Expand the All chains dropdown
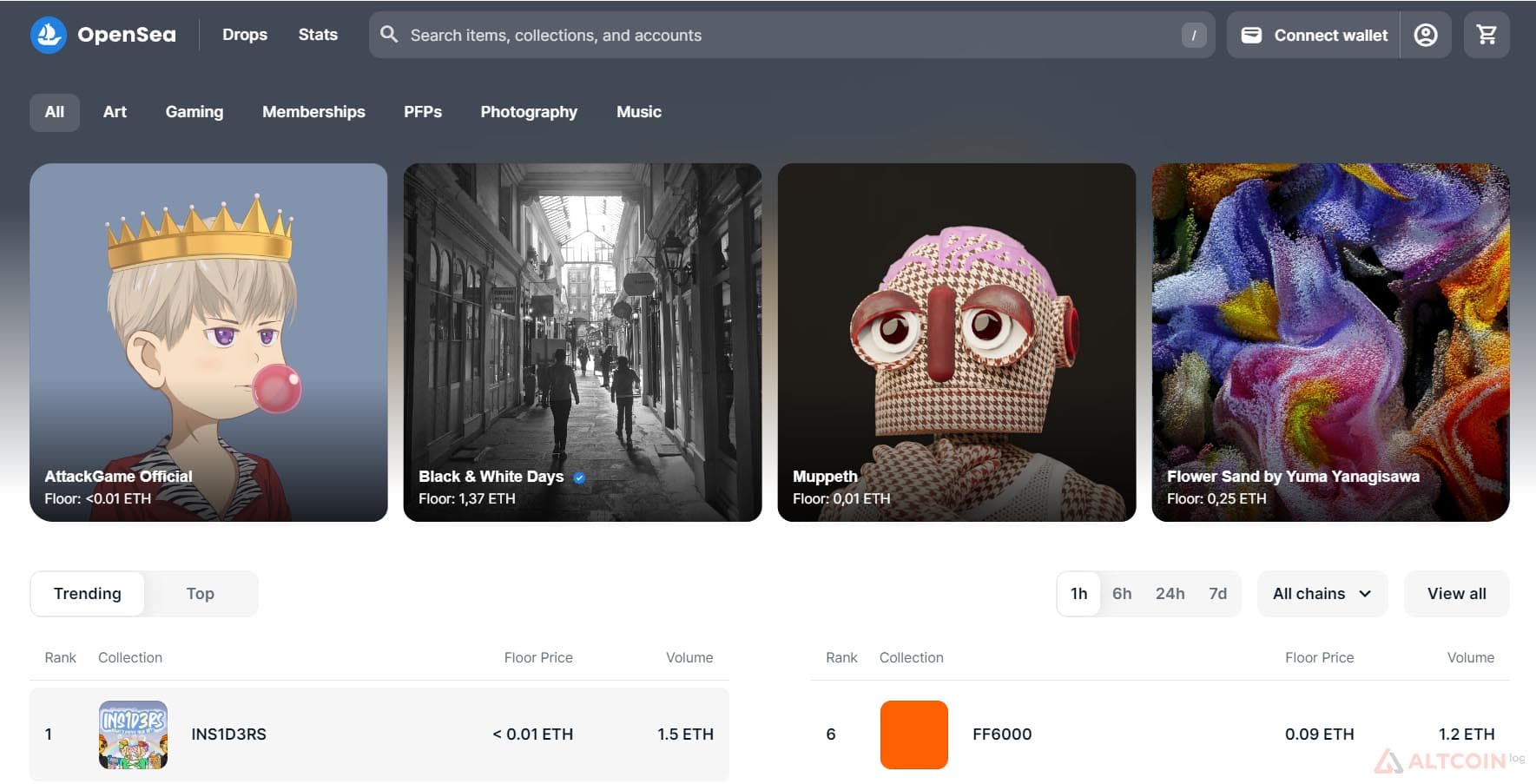The image size is (1536, 784). [1322, 594]
